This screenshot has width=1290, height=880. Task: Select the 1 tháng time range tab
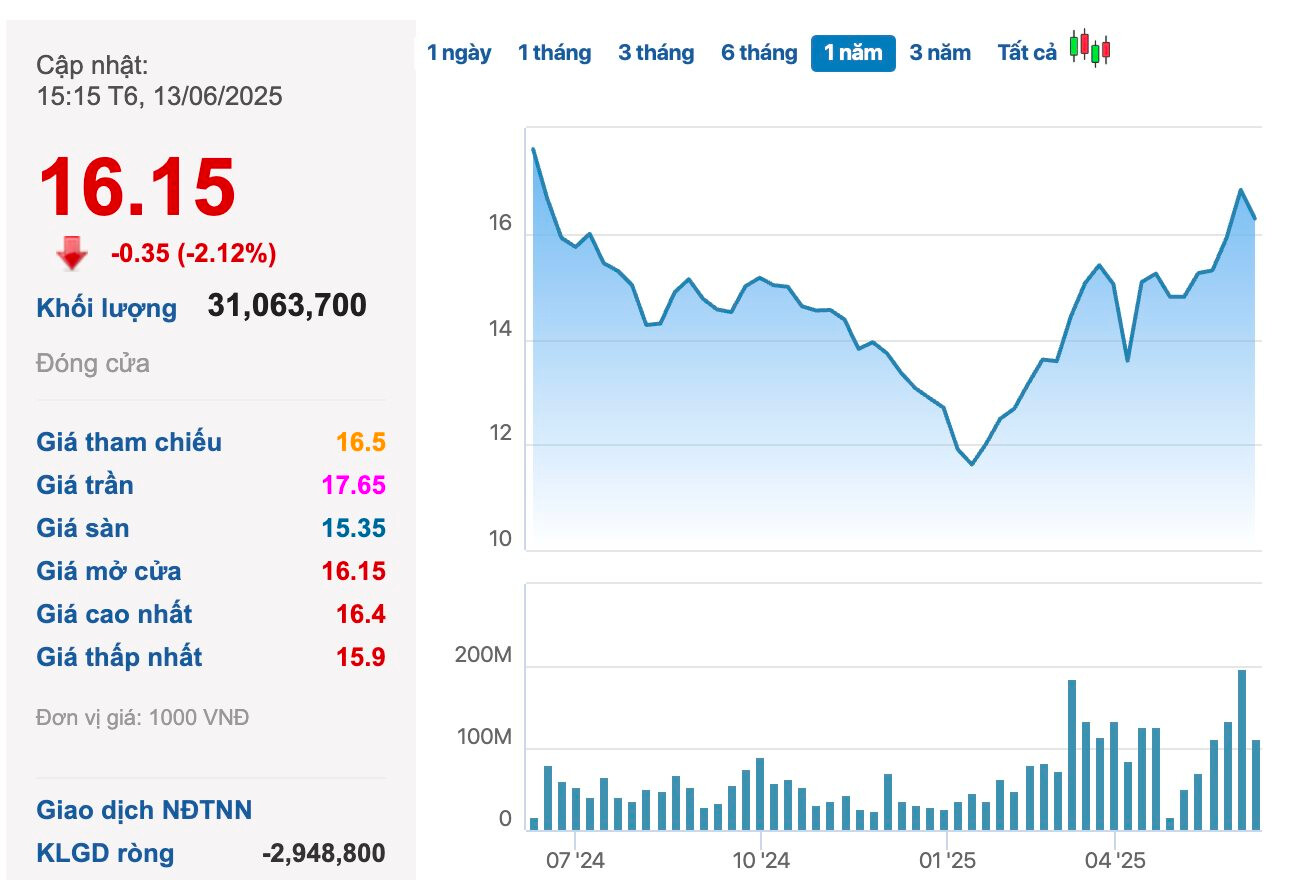(554, 53)
